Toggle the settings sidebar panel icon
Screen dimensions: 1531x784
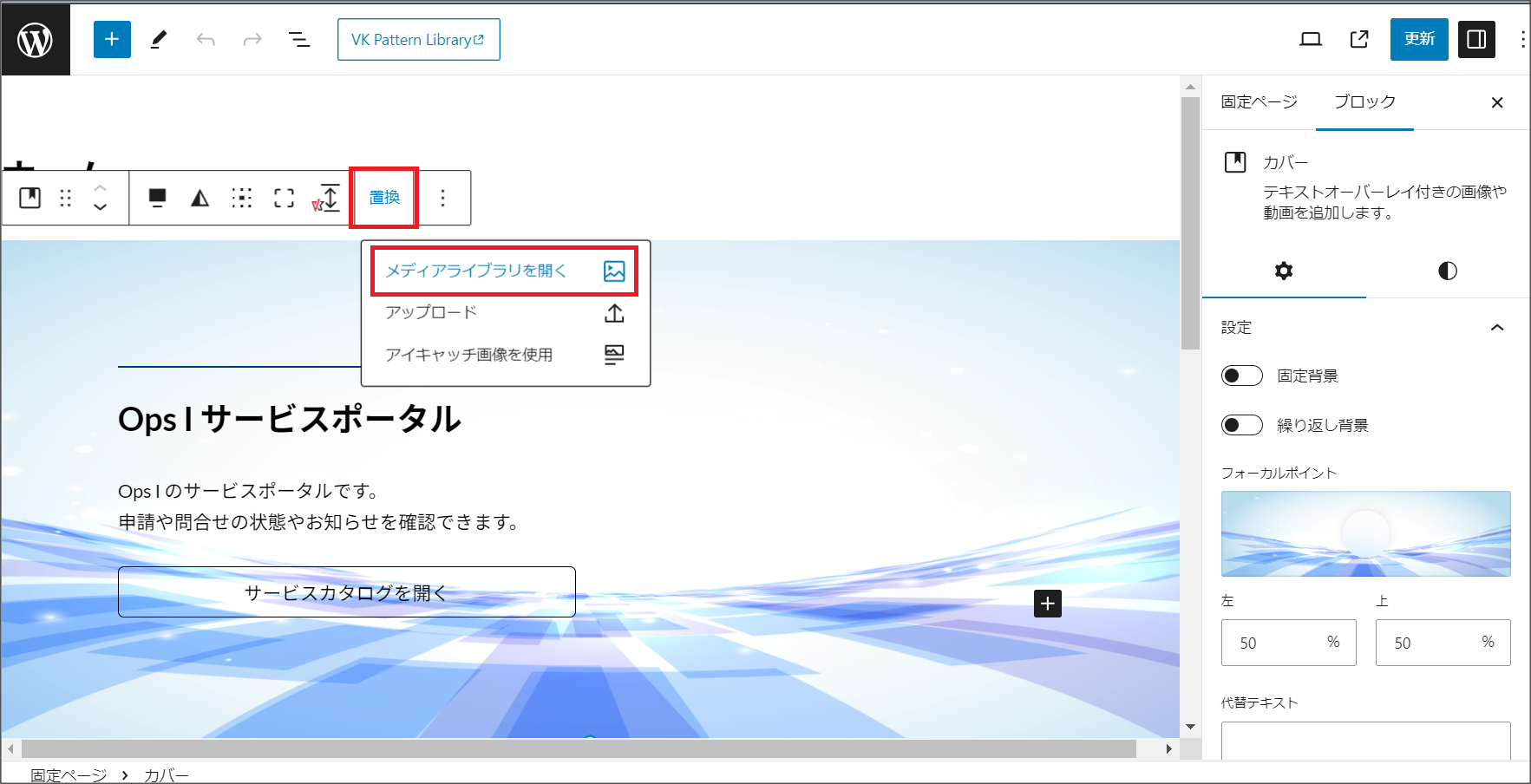point(1476,39)
